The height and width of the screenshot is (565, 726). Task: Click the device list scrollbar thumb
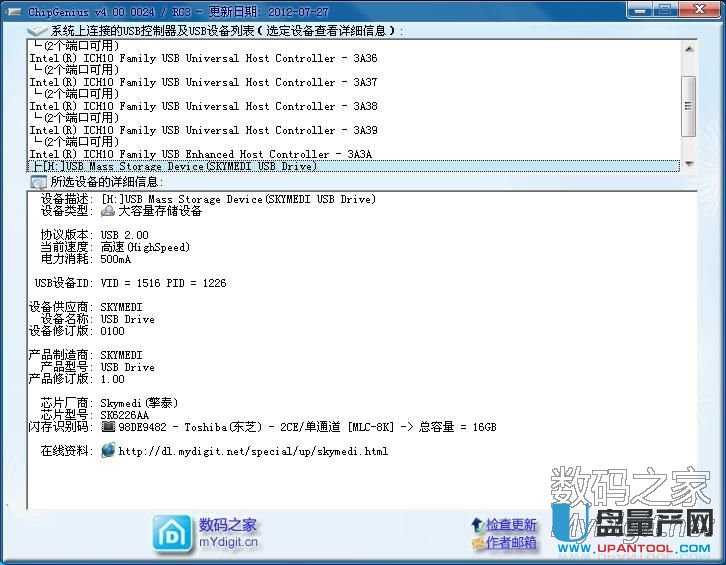pos(688,105)
